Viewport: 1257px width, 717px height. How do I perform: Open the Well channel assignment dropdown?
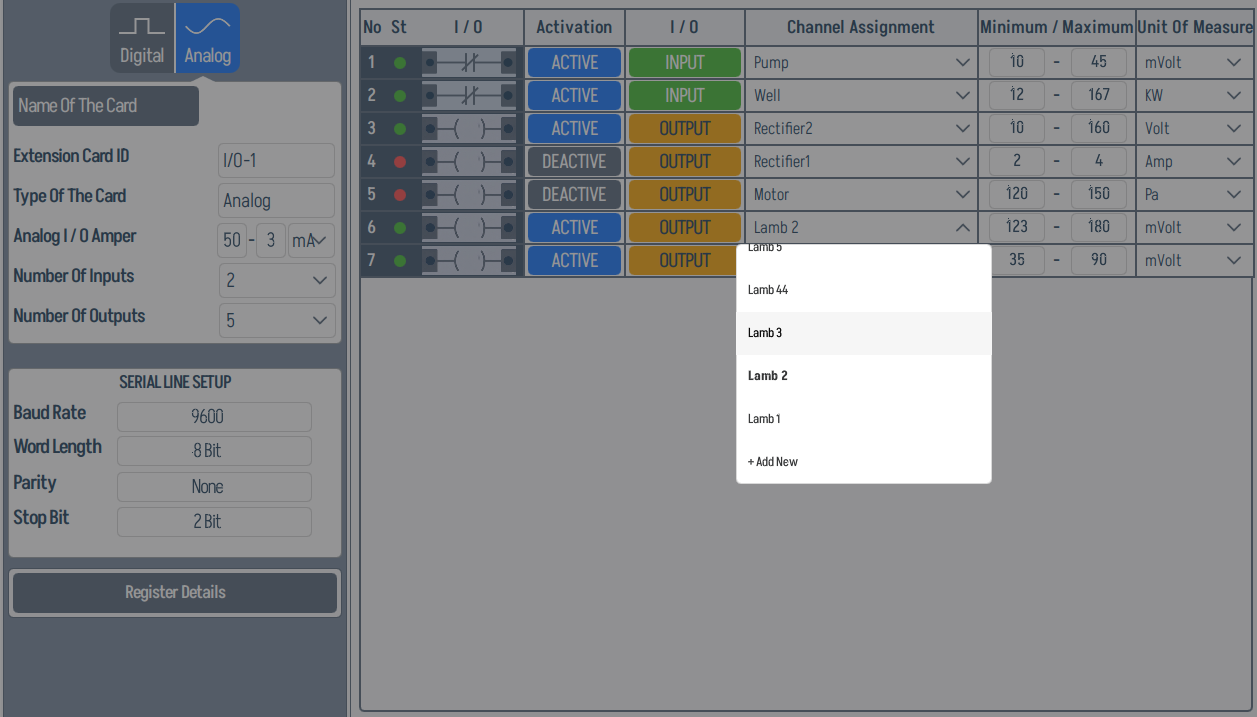point(861,95)
